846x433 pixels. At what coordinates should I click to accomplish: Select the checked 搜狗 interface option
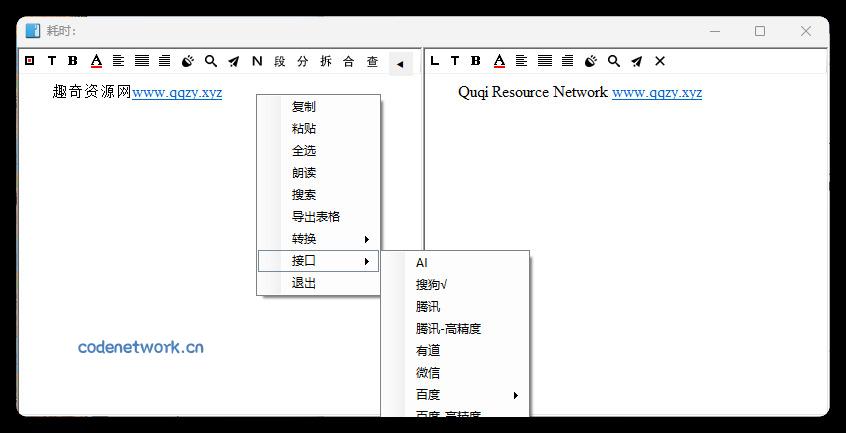pyautogui.click(x=432, y=285)
